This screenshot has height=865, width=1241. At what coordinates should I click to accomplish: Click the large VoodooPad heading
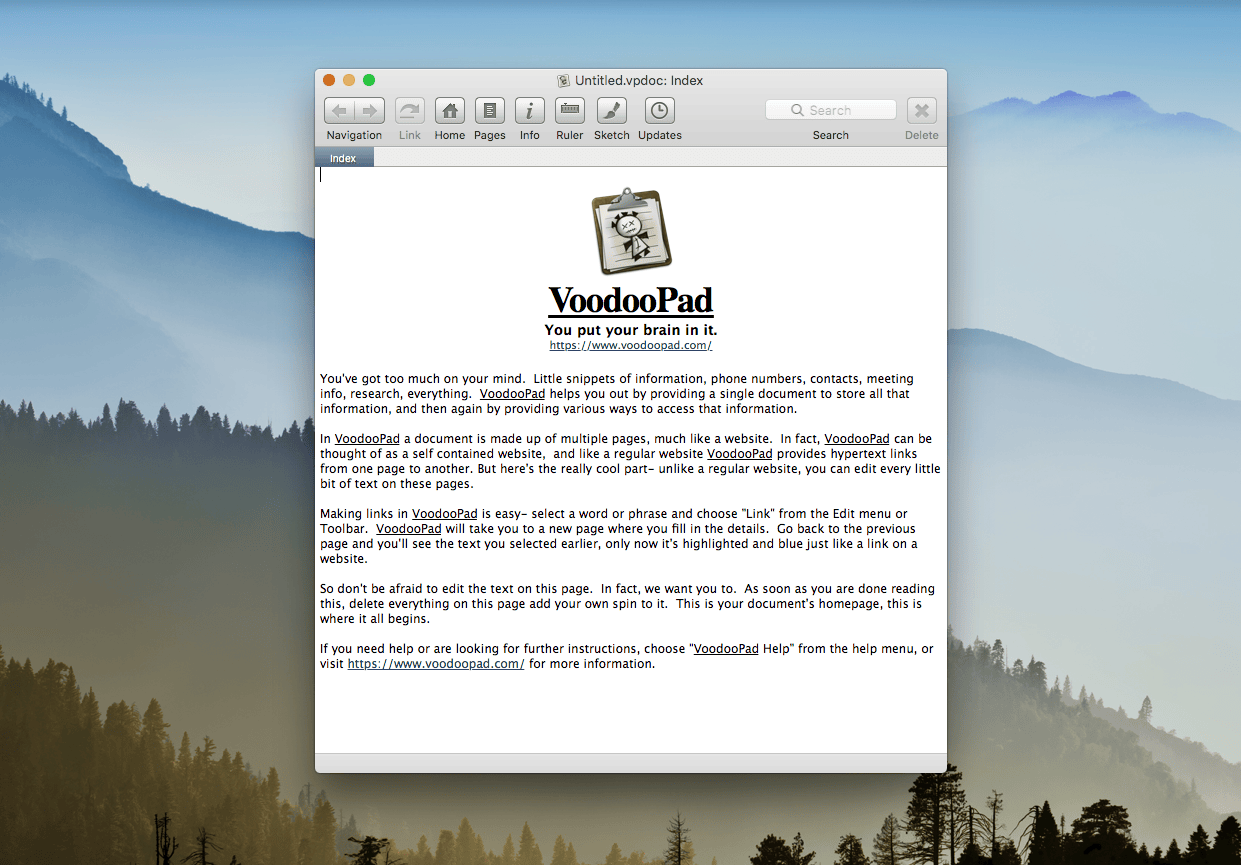631,300
